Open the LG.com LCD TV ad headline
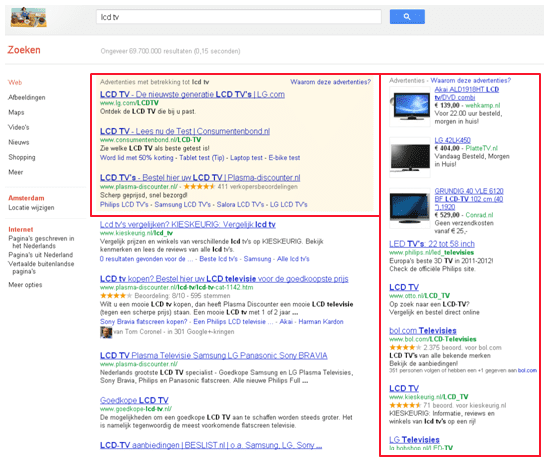Image resolution: width=545 pixels, height=462 pixels. 192,95
